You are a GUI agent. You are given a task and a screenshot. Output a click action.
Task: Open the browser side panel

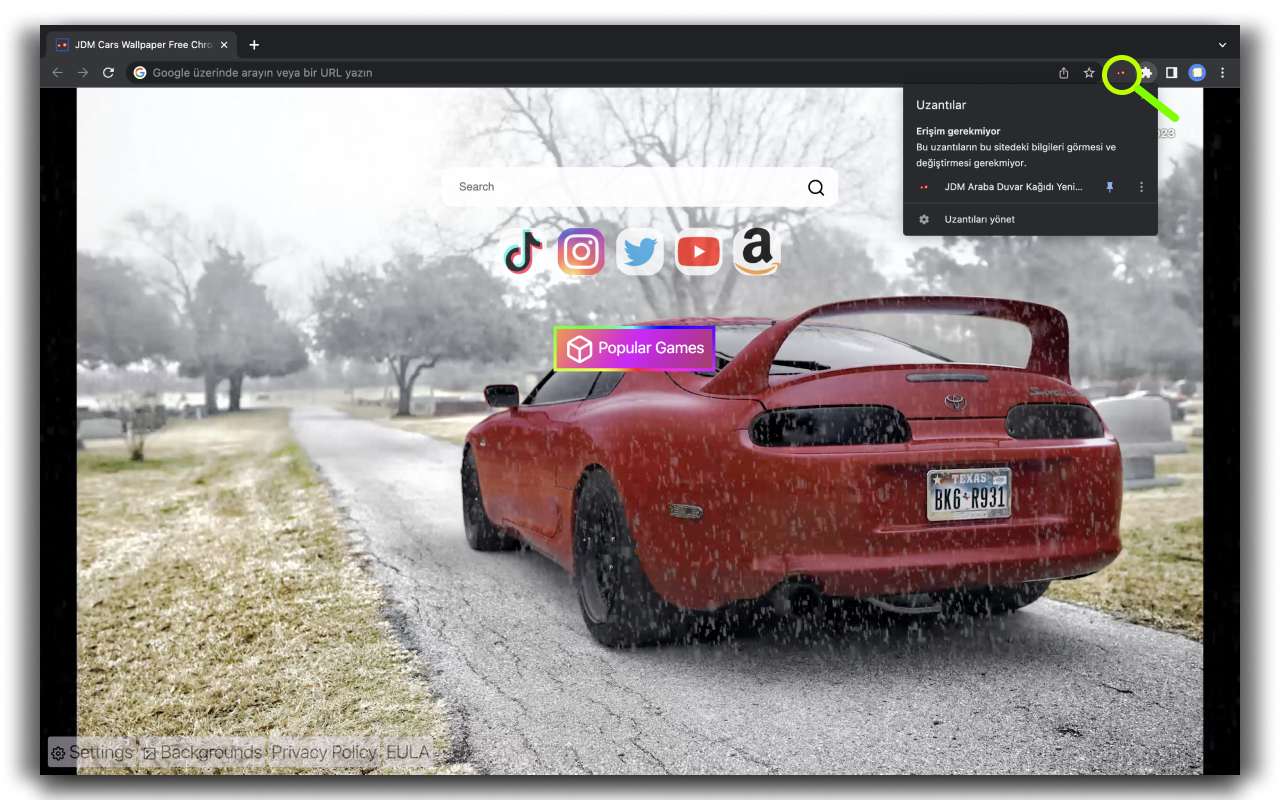(1172, 73)
